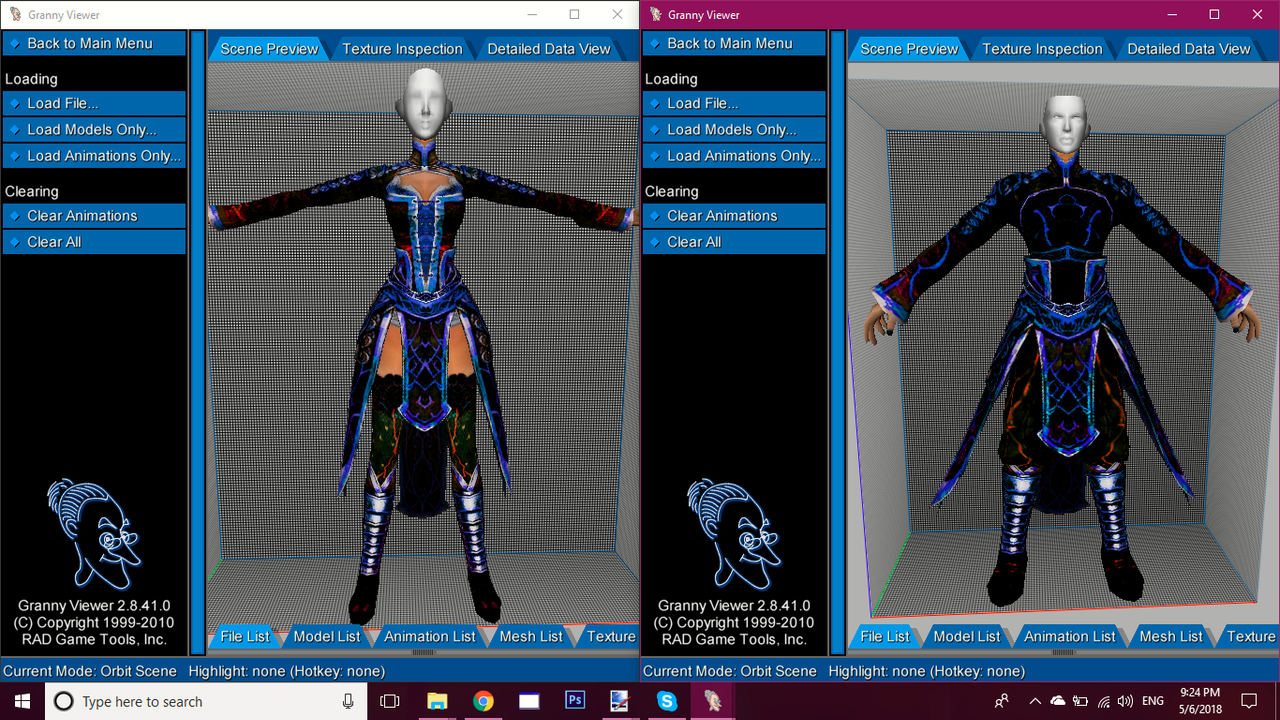Open Detailed Data View tab, right window

click(1188, 48)
